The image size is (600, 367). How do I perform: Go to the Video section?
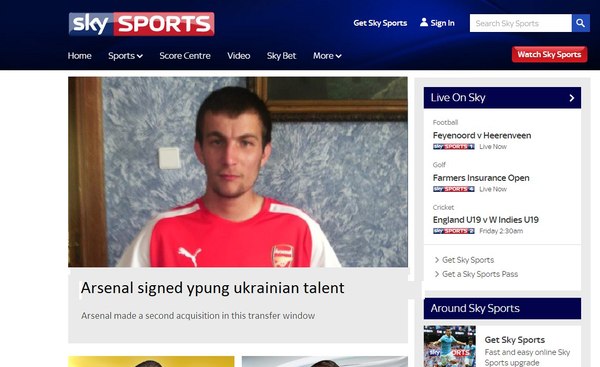[238, 56]
